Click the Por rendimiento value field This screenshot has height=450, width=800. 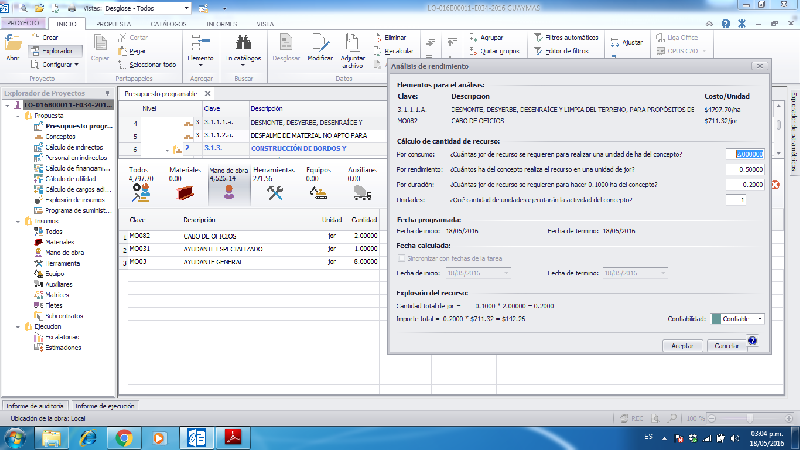pos(744,169)
